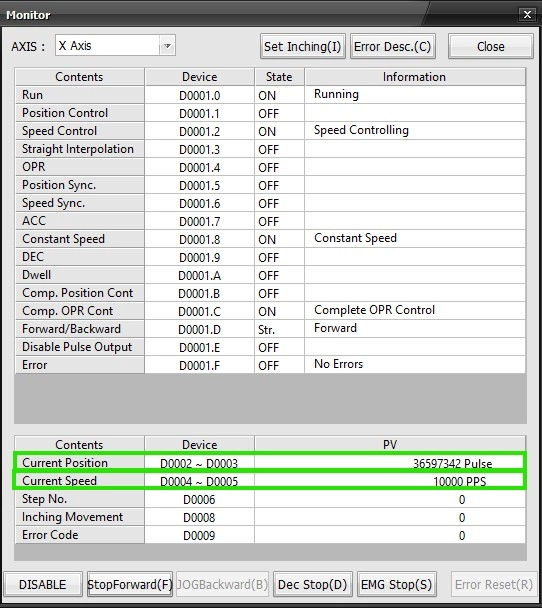Viewport: 542px width, 608px height.
Task: Click the Str. state cell
Action: pyautogui.click(x=279, y=330)
